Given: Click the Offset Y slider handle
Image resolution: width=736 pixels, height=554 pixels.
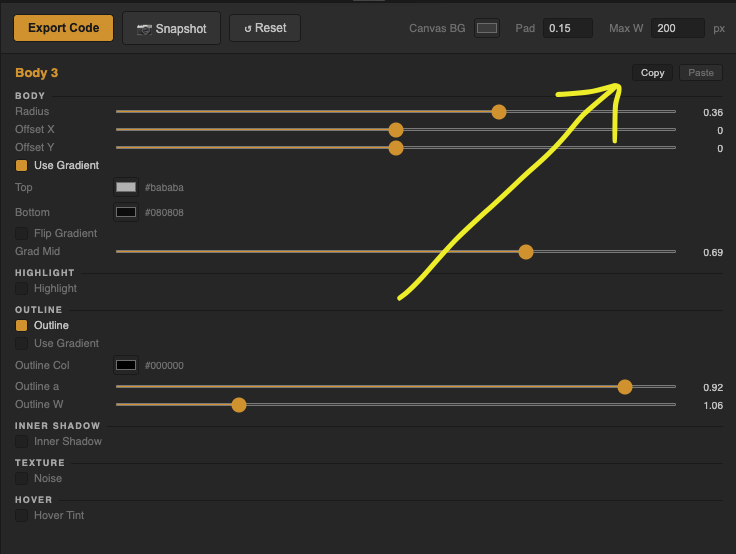Looking at the screenshot, I should [396, 148].
